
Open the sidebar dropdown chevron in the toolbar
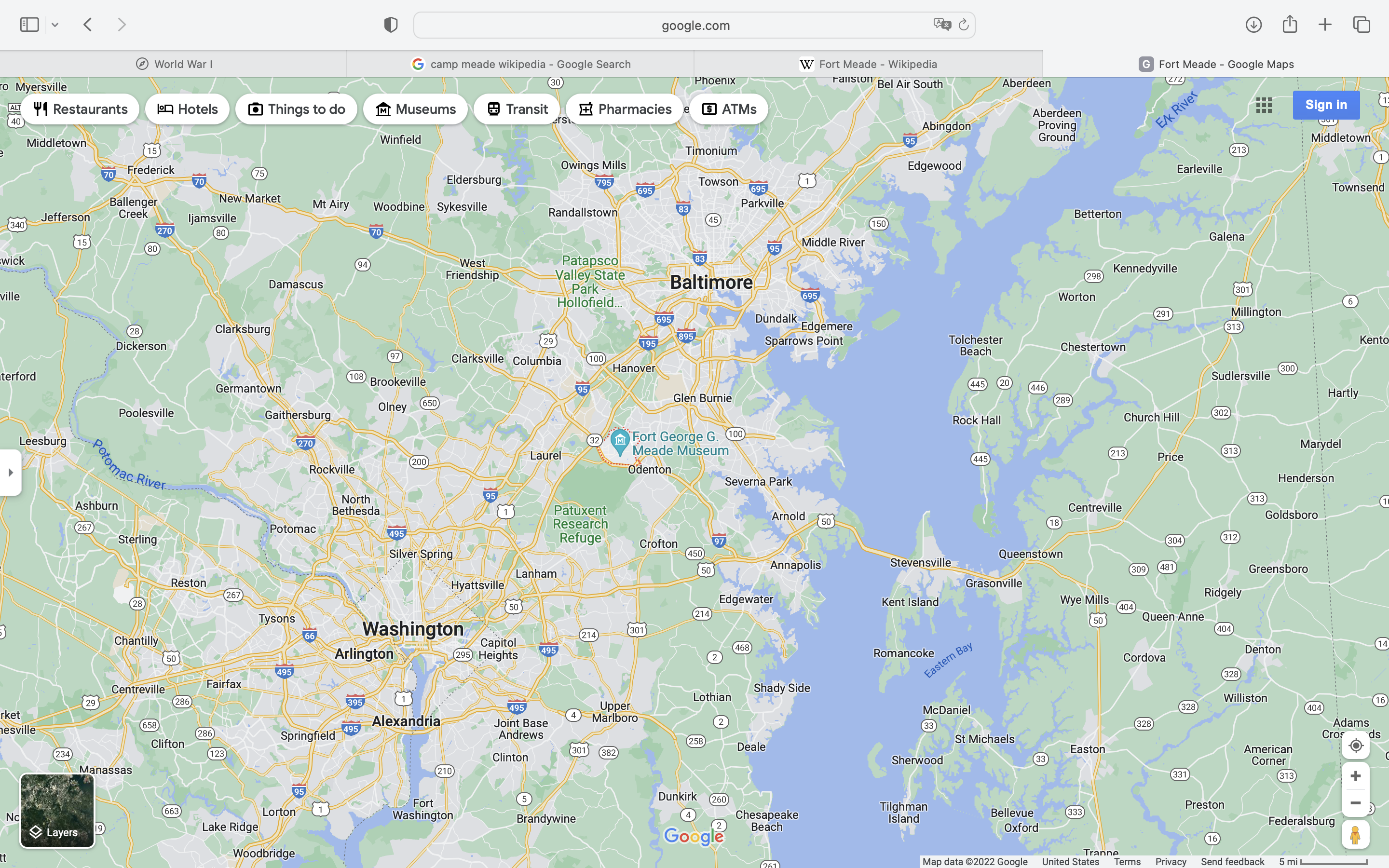pos(55,25)
